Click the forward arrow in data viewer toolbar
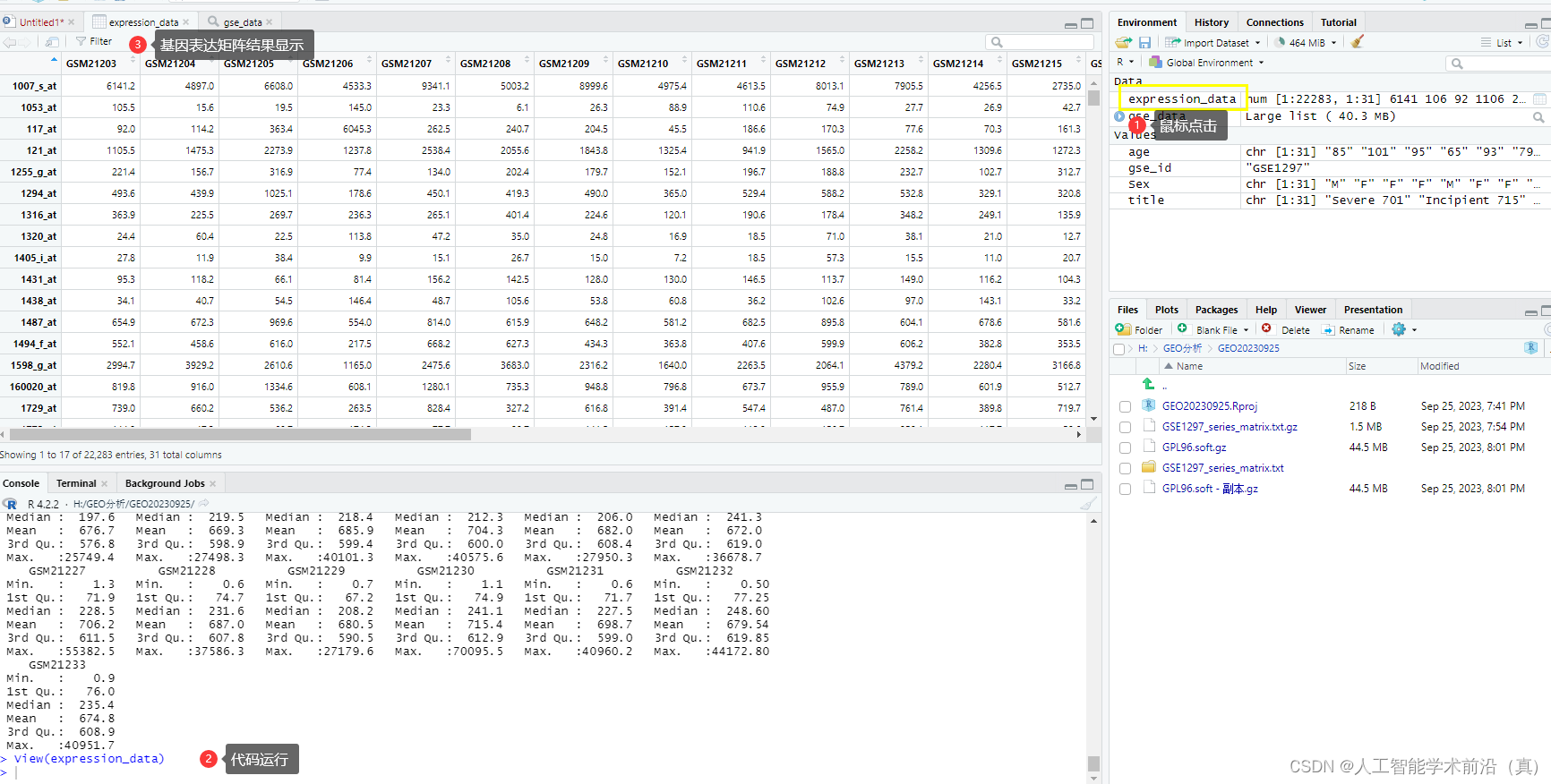The width and height of the screenshot is (1551, 784). (25, 42)
